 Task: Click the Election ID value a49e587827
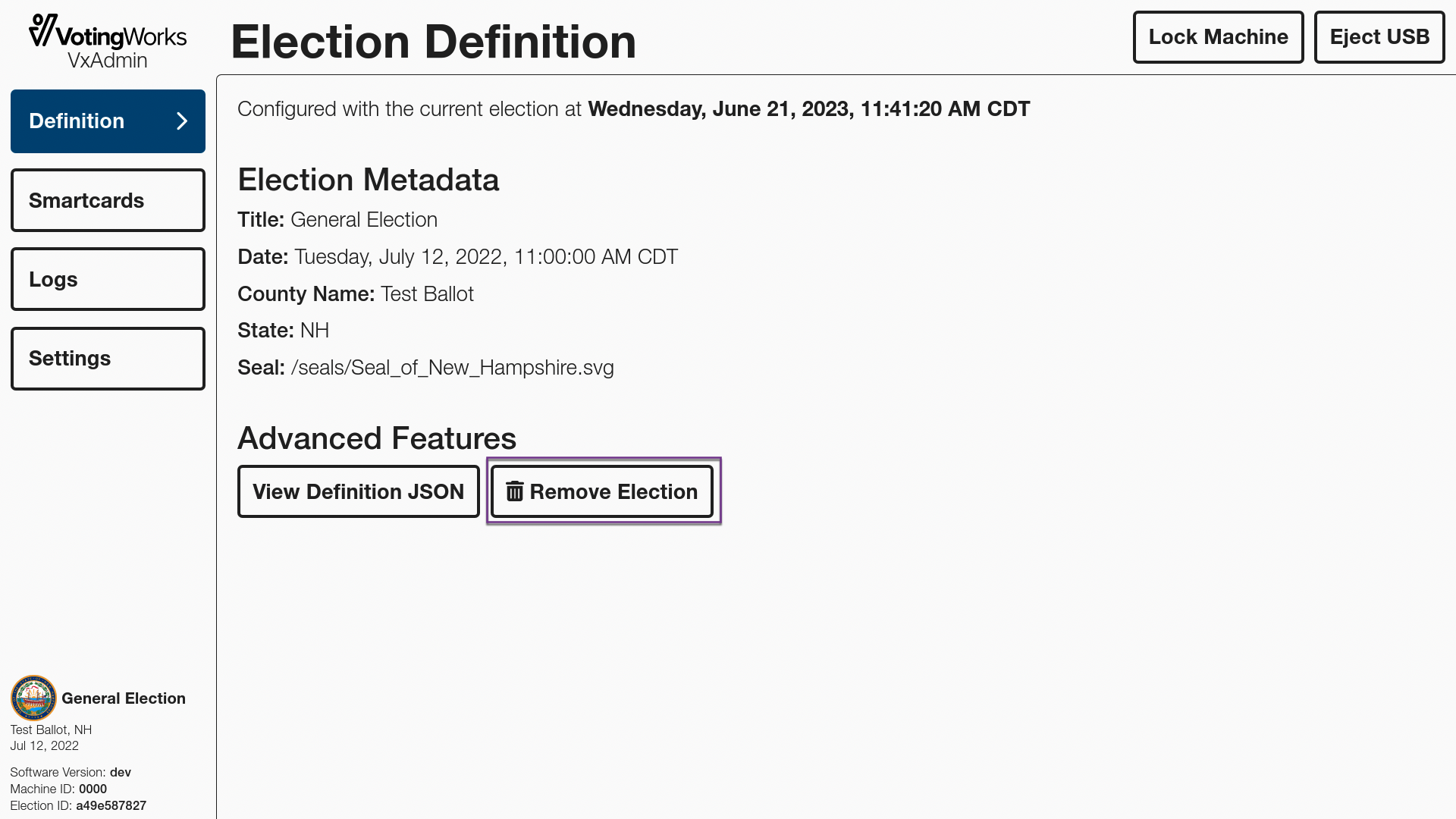pyautogui.click(x=111, y=805)
